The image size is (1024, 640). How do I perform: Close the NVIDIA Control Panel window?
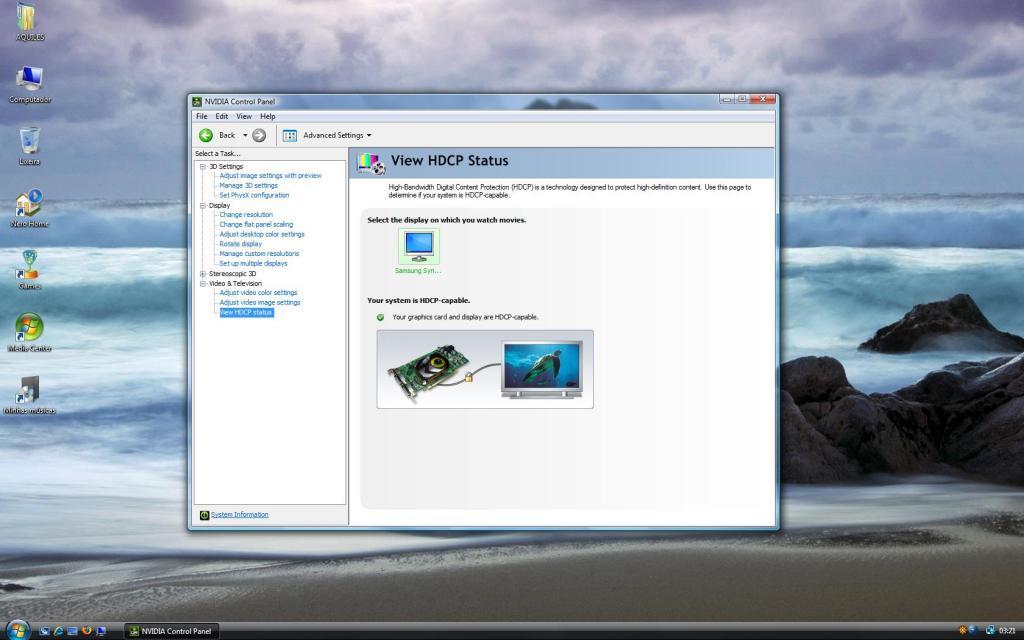tap(762, 99)
